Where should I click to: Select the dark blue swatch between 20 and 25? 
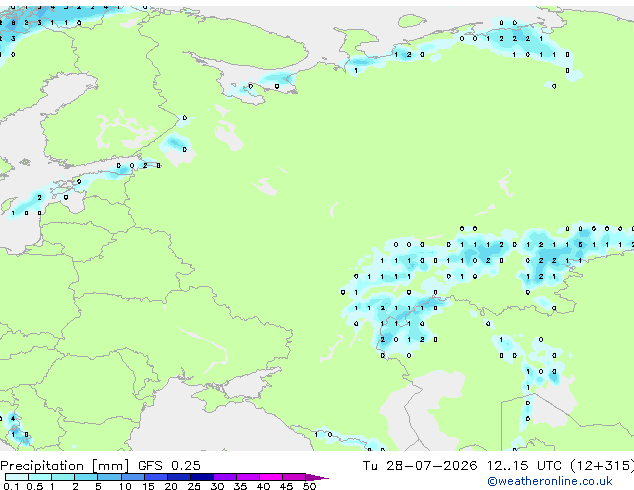tap(178, 477)
